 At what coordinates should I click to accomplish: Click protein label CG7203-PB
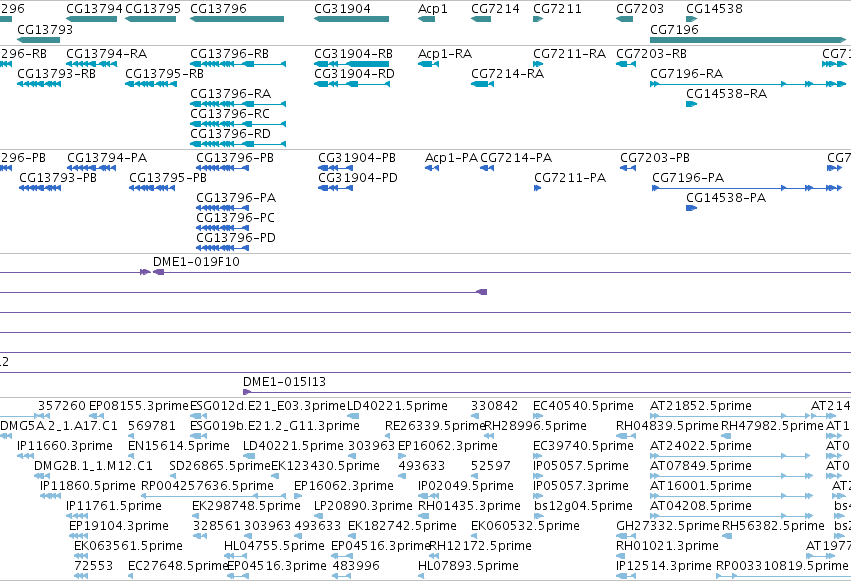click(x=655, y=158)
